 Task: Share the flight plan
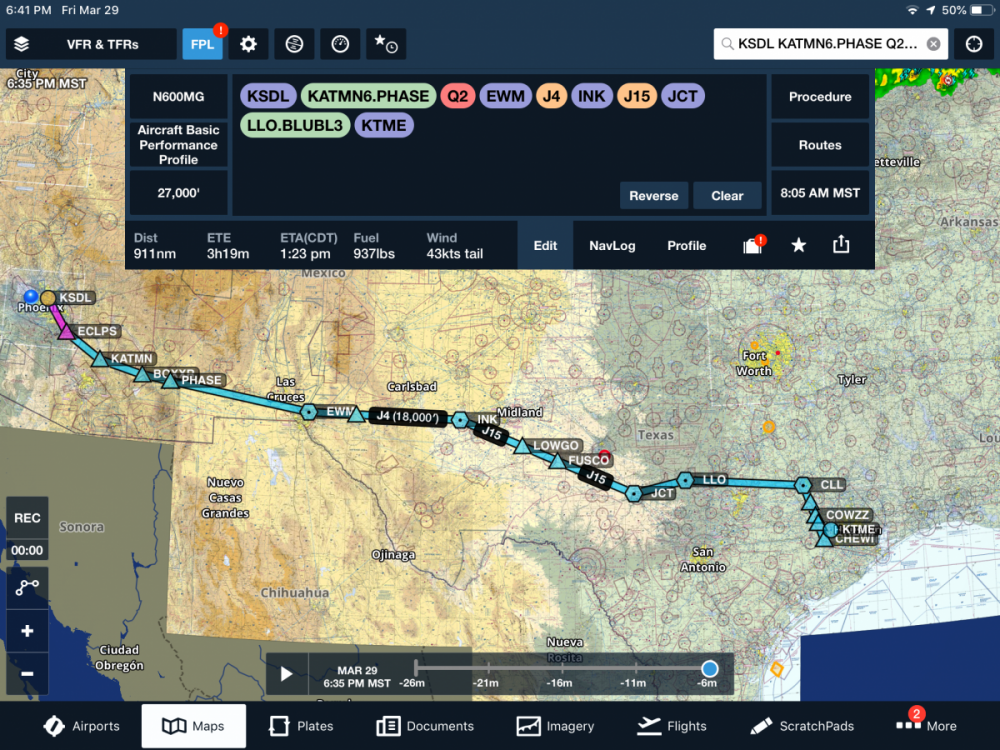pyautogui.click(x=841, y=244)
